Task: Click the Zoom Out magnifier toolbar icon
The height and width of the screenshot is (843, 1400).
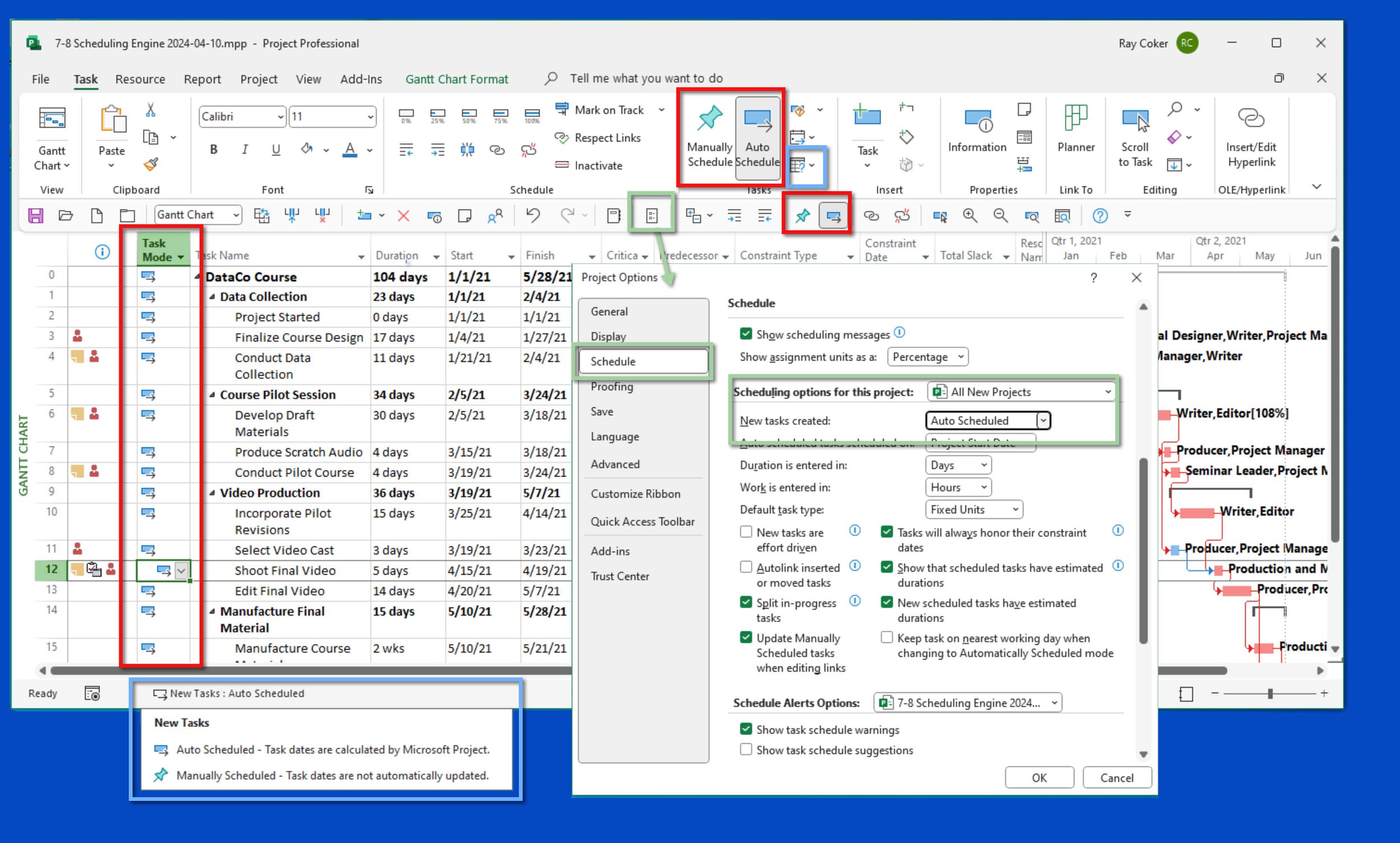Action: pos(1001,216)
